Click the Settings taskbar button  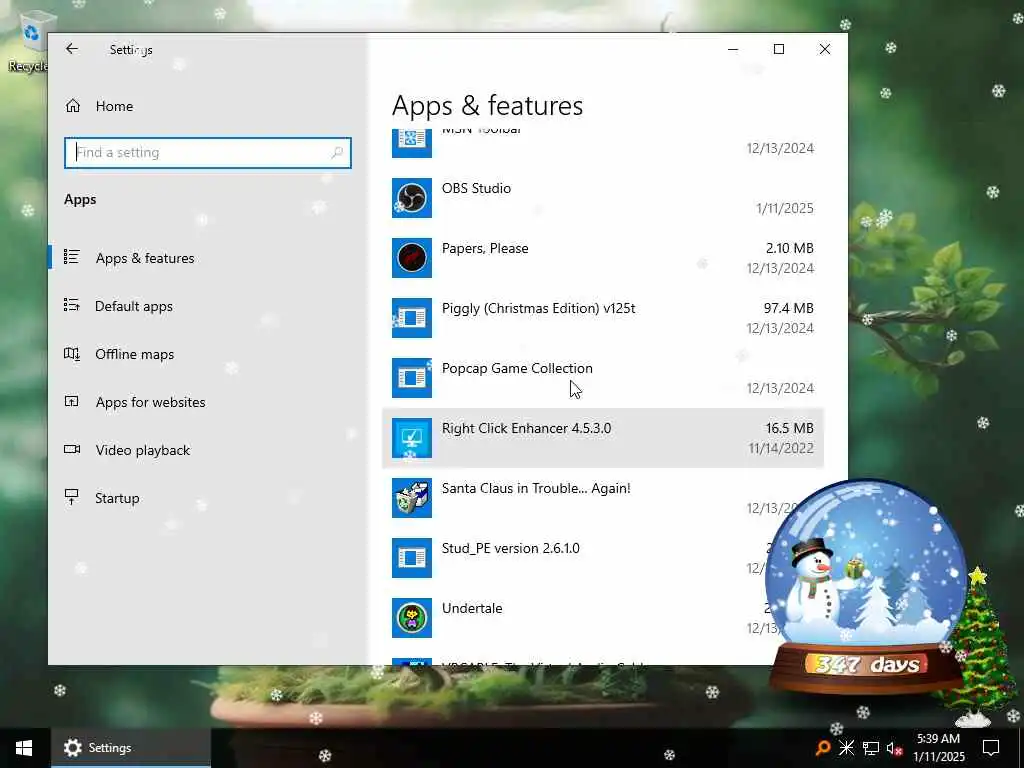click(x=131, y=748)
